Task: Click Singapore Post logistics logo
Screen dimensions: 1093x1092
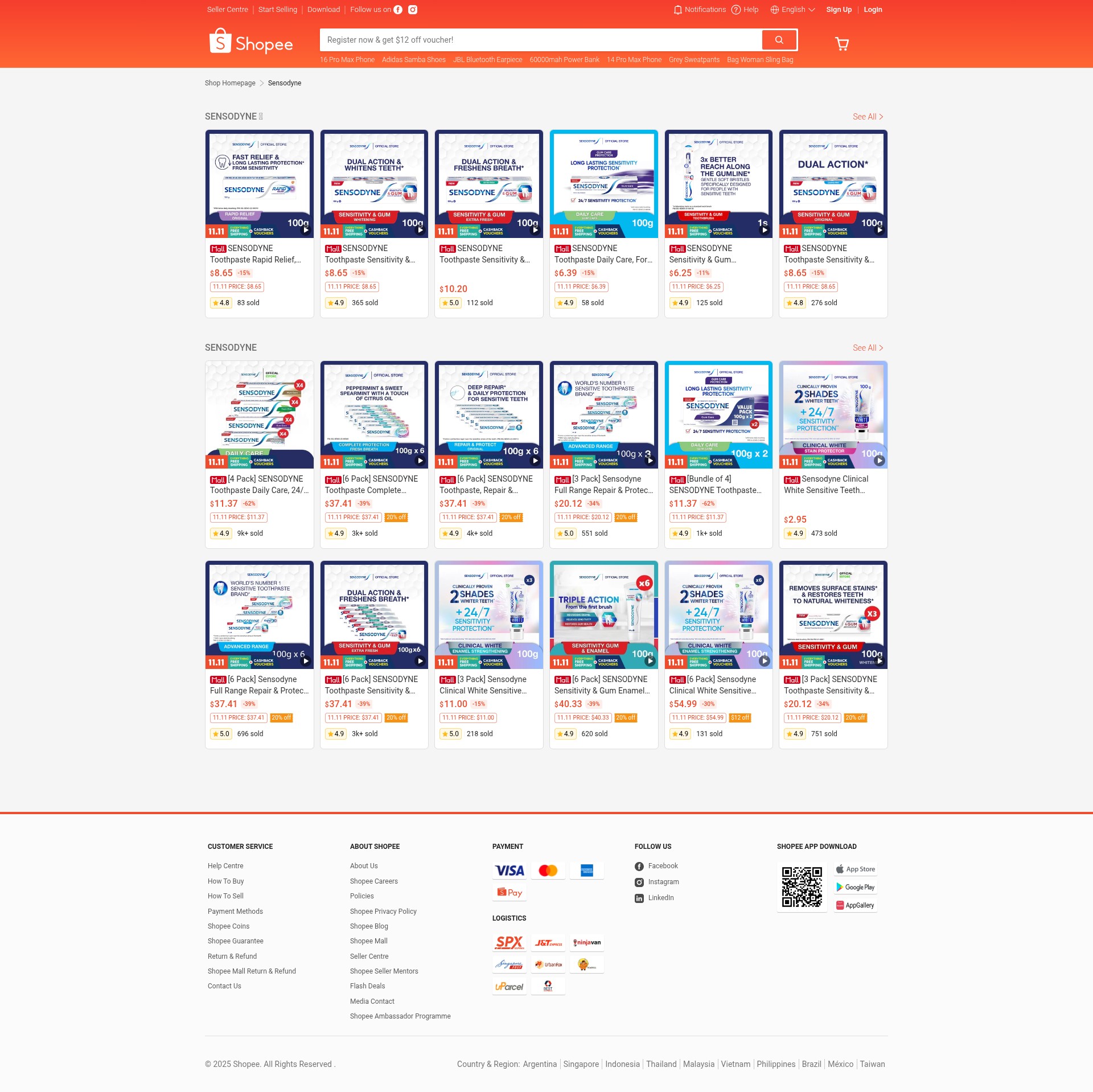Action: click(x=509, y=964)
